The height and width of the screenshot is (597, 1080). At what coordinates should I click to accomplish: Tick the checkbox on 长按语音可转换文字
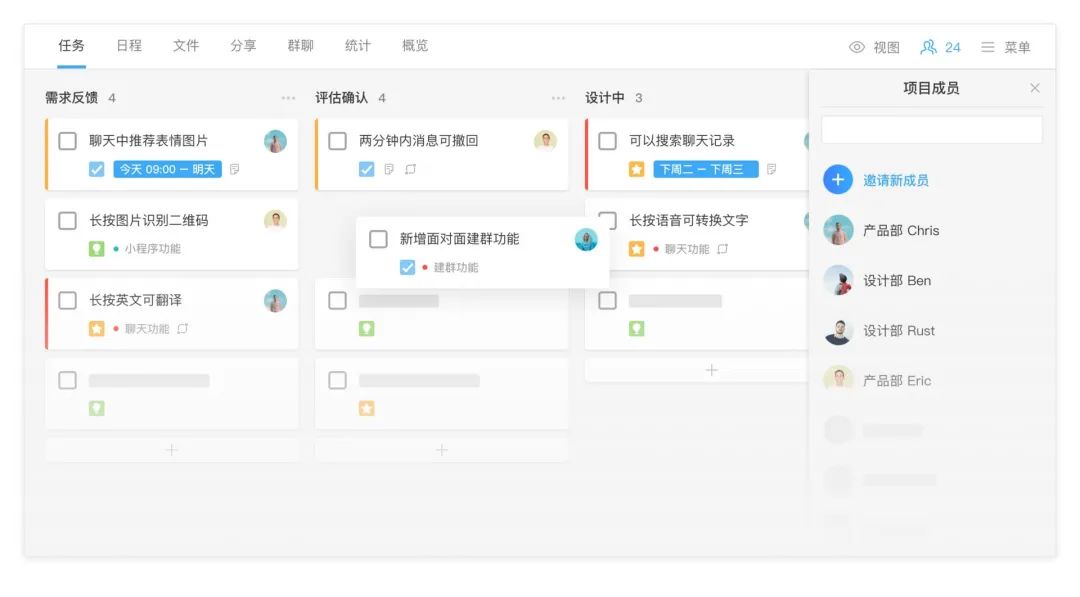(607, 220)
